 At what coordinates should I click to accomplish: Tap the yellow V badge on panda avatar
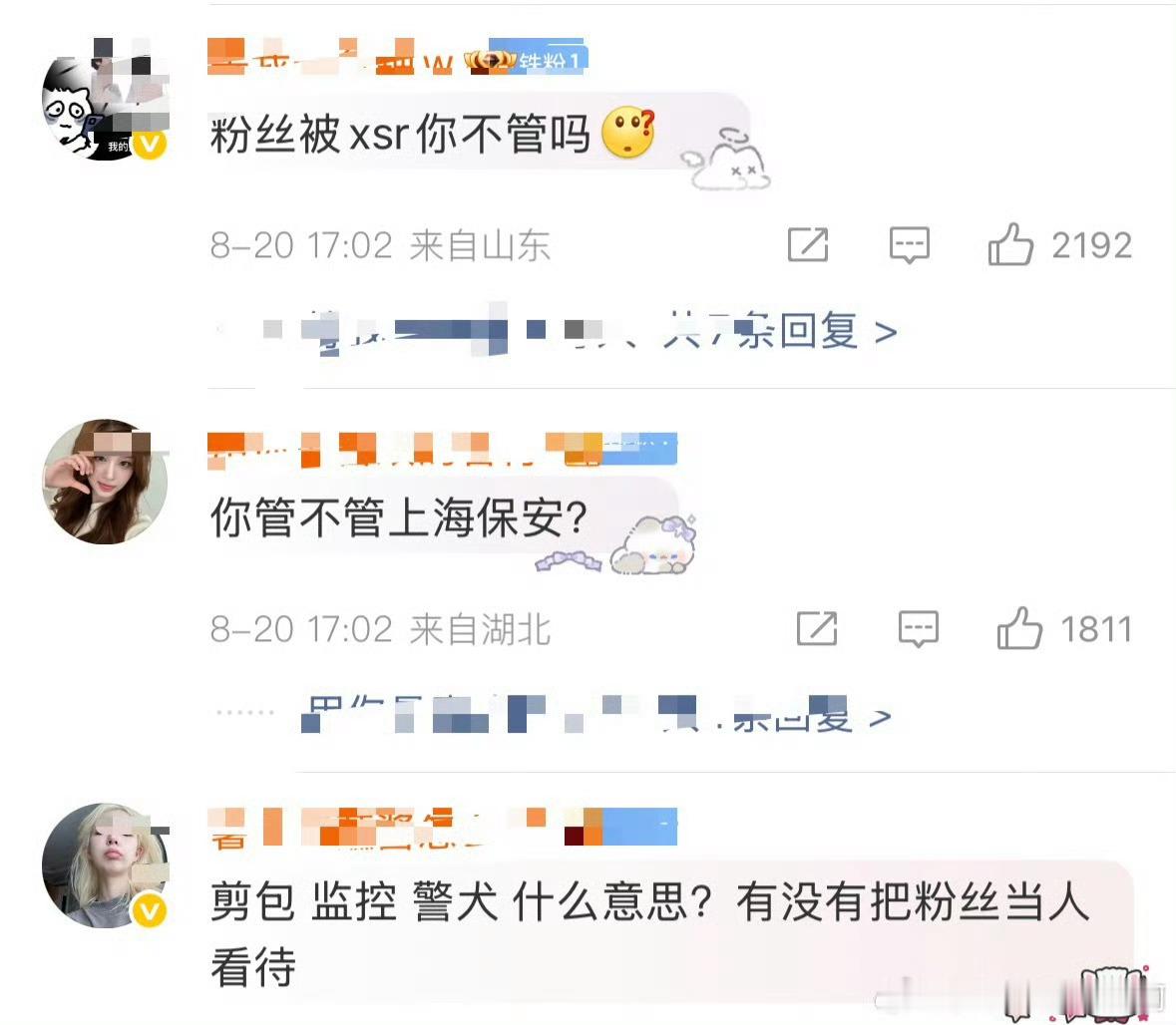point(150,144)
